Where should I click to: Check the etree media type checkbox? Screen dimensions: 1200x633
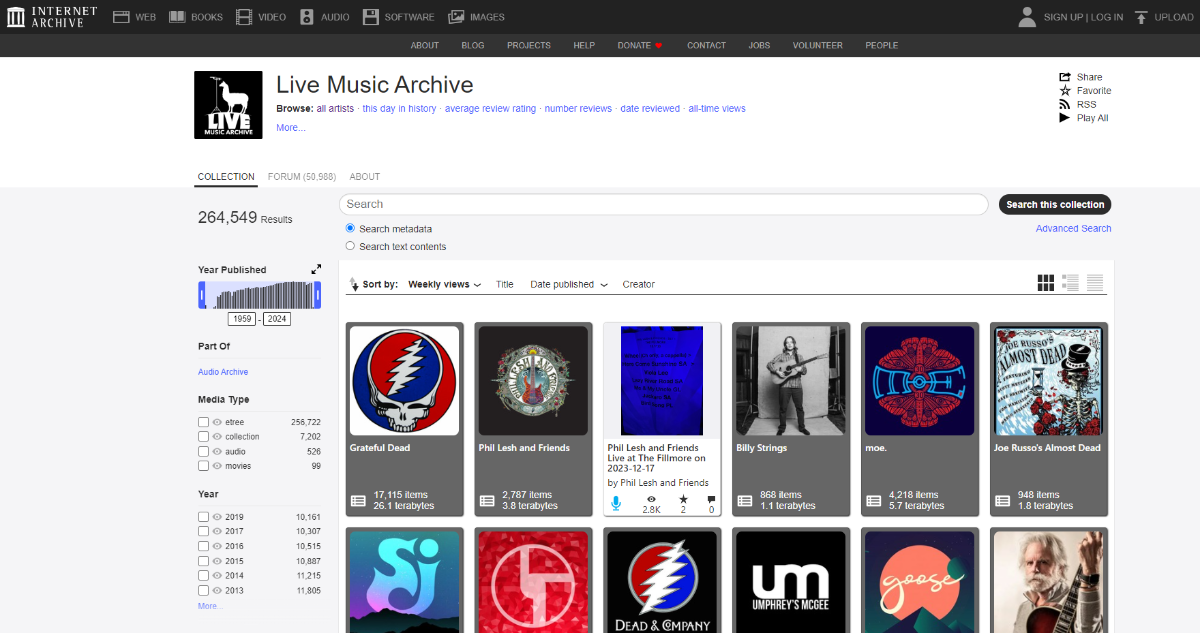tap(203, 422)
